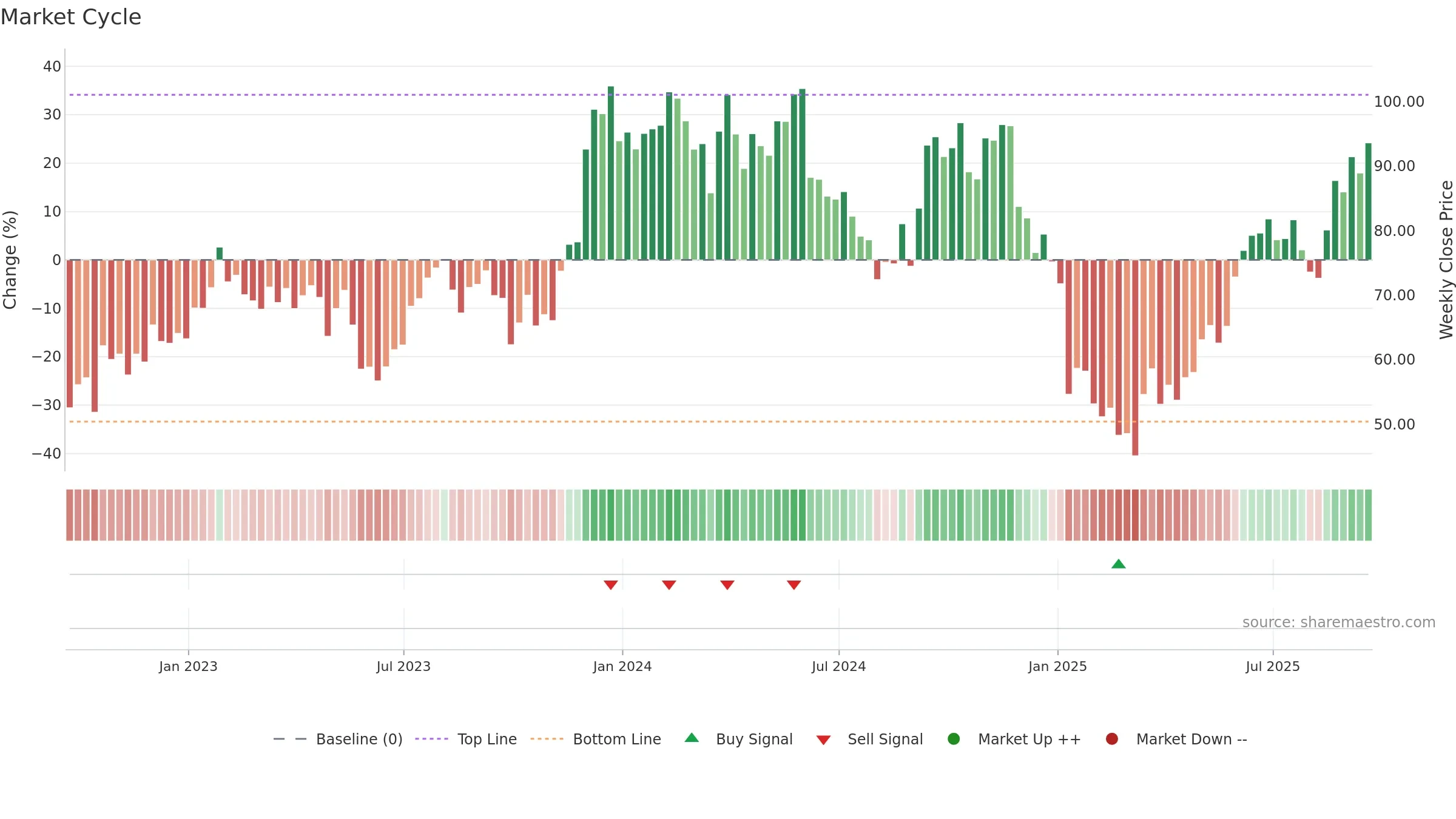Click the Jan 2023 x-axis label
The height and width of the screenshot is (819, 1456).
[188, 667]
